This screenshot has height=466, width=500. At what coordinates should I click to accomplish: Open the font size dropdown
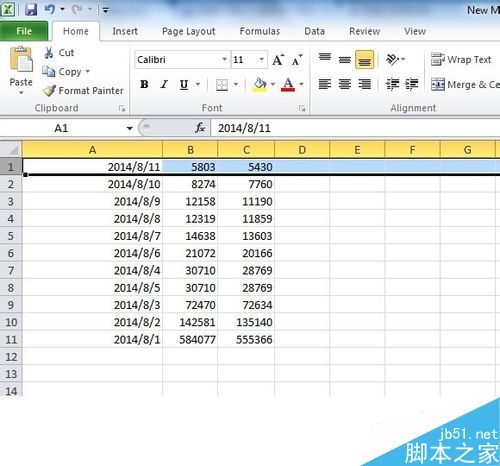[x=262, y=60]
